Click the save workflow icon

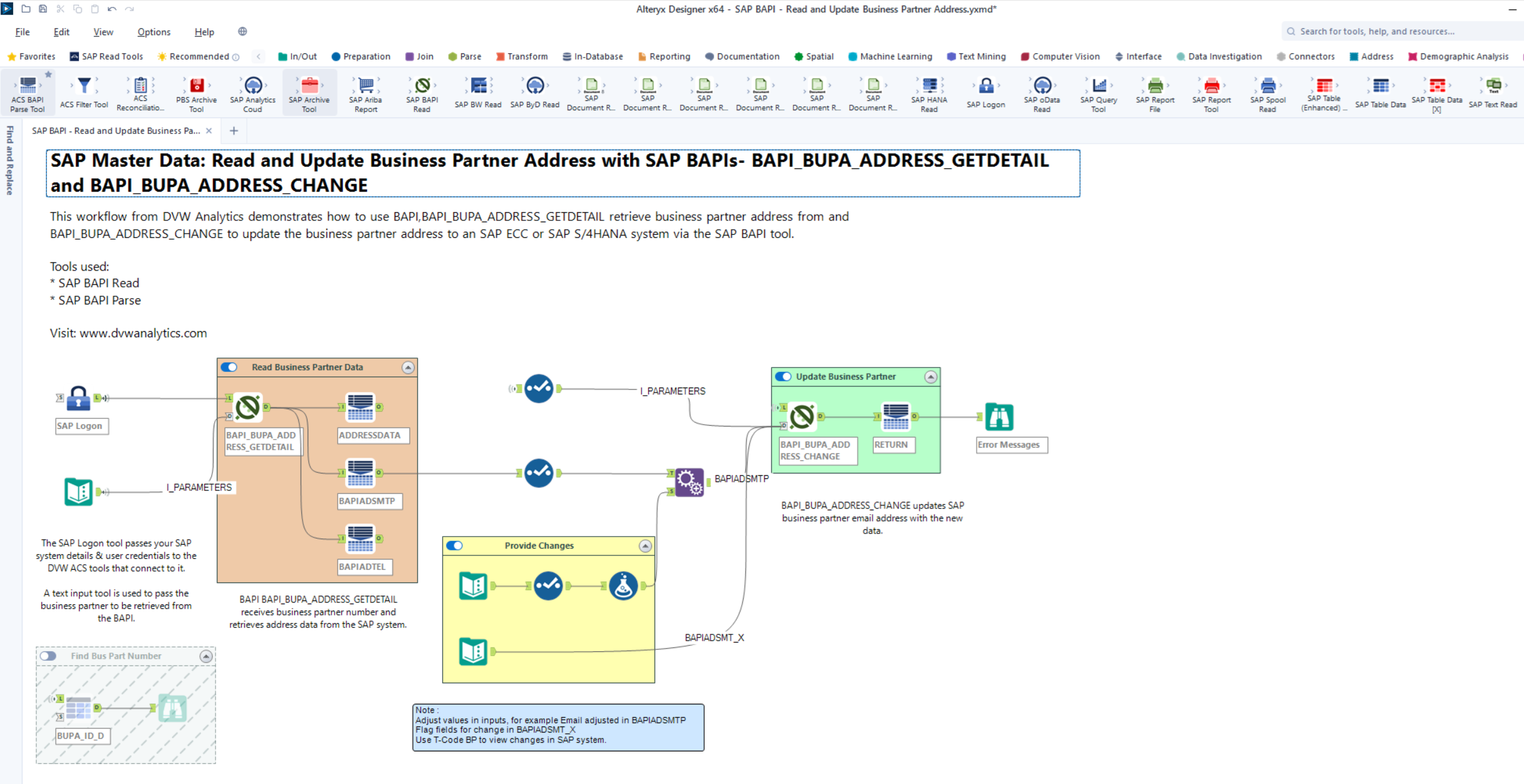point(43,9)
